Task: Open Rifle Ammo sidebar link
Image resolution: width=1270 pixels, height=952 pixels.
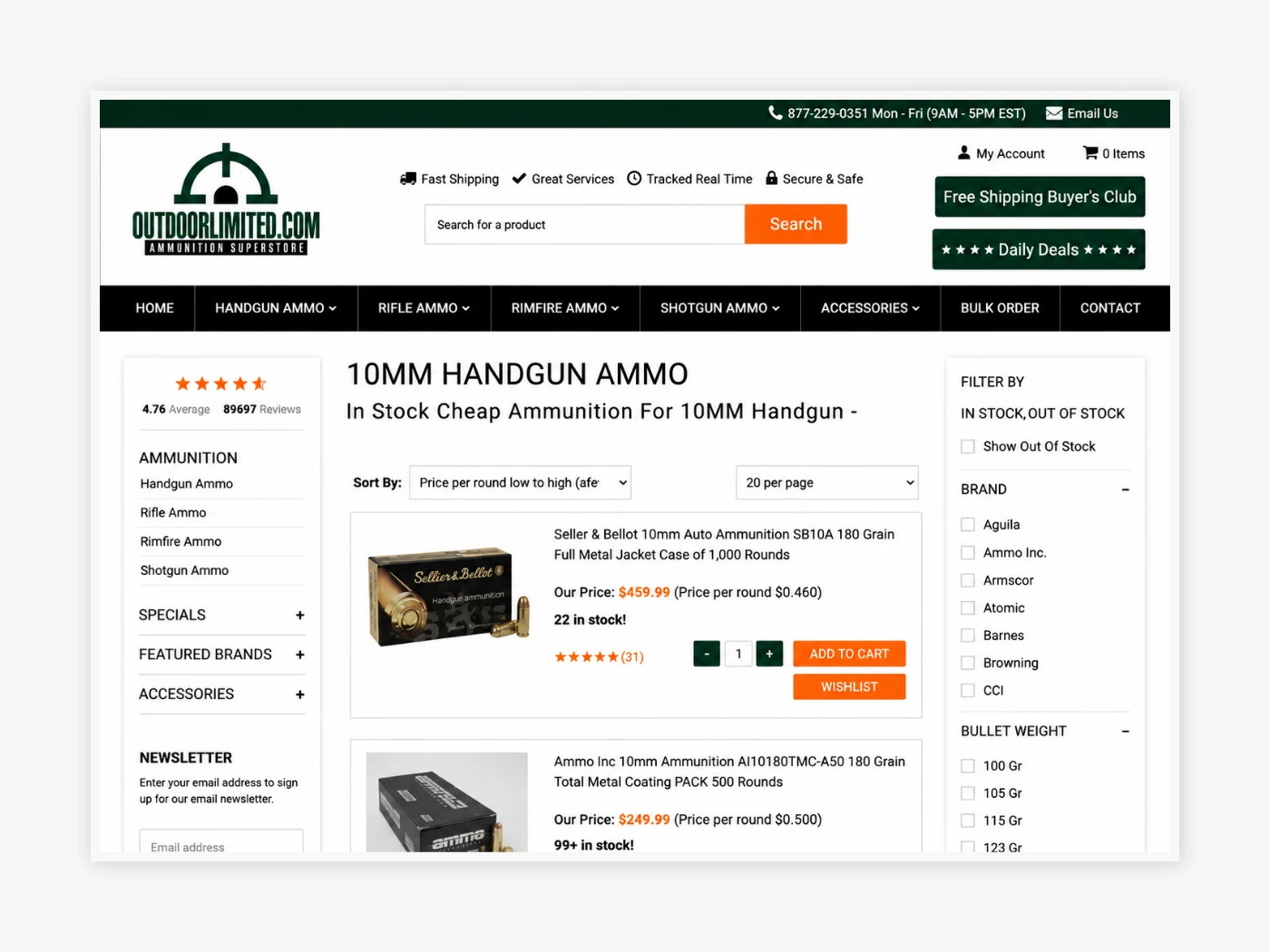Action: (173, 513)
